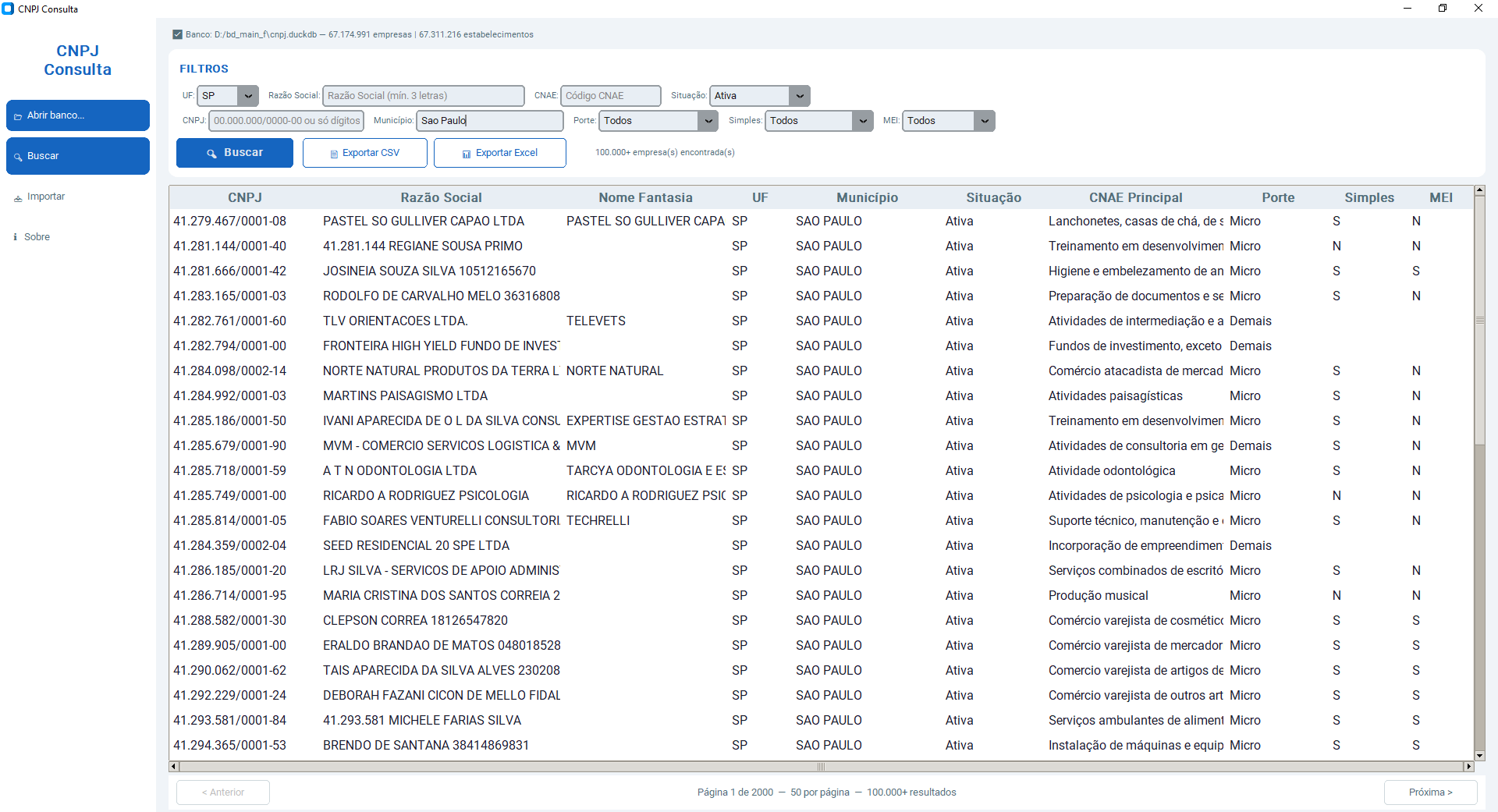Screen dimensions: 1498x812
Task: Click TLV ORIENTACOES LTDA. row
Action: [x=822, y=321]
